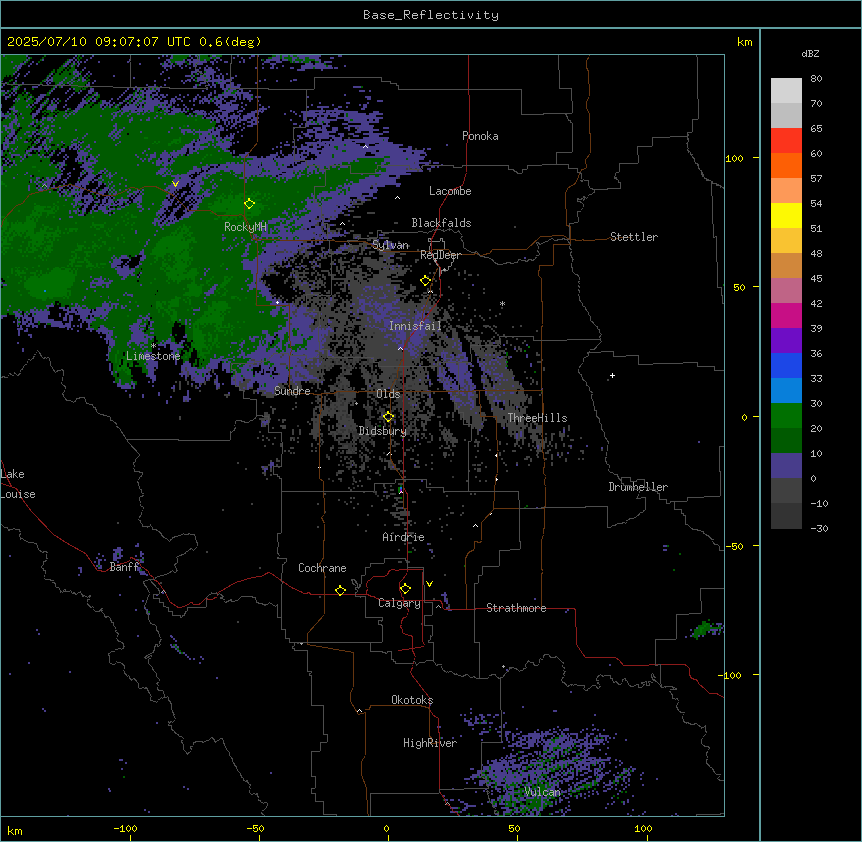
Task: Pick the dark orange 57-60 dBZ swatch
Action: [x=786, y=165]
